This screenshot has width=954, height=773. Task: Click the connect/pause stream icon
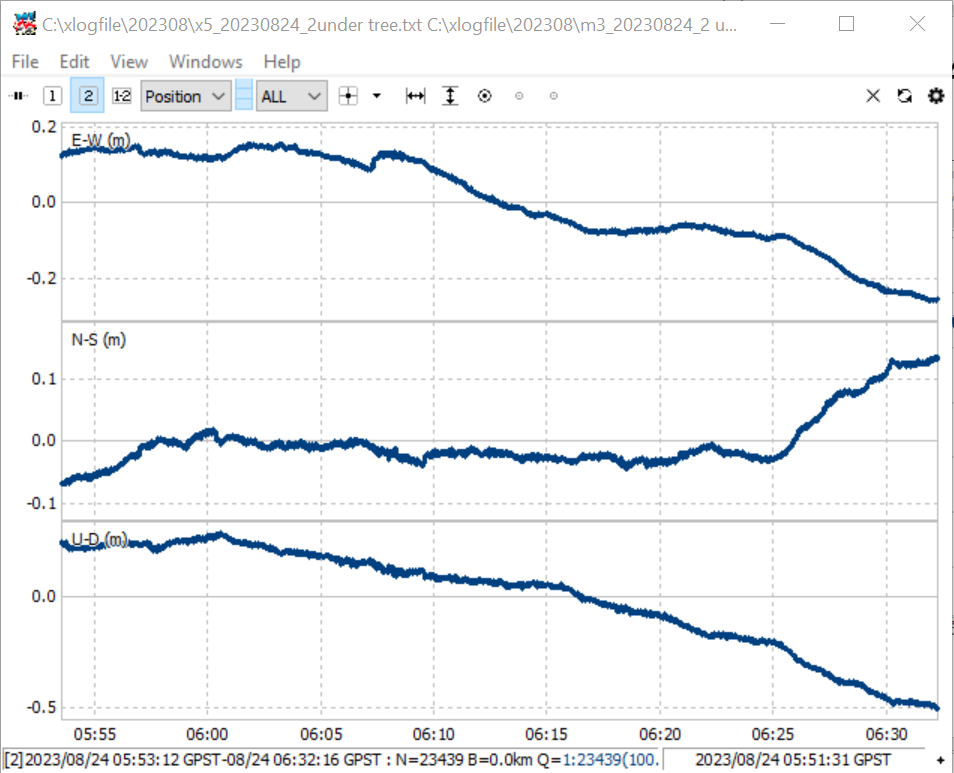[19, 96]
